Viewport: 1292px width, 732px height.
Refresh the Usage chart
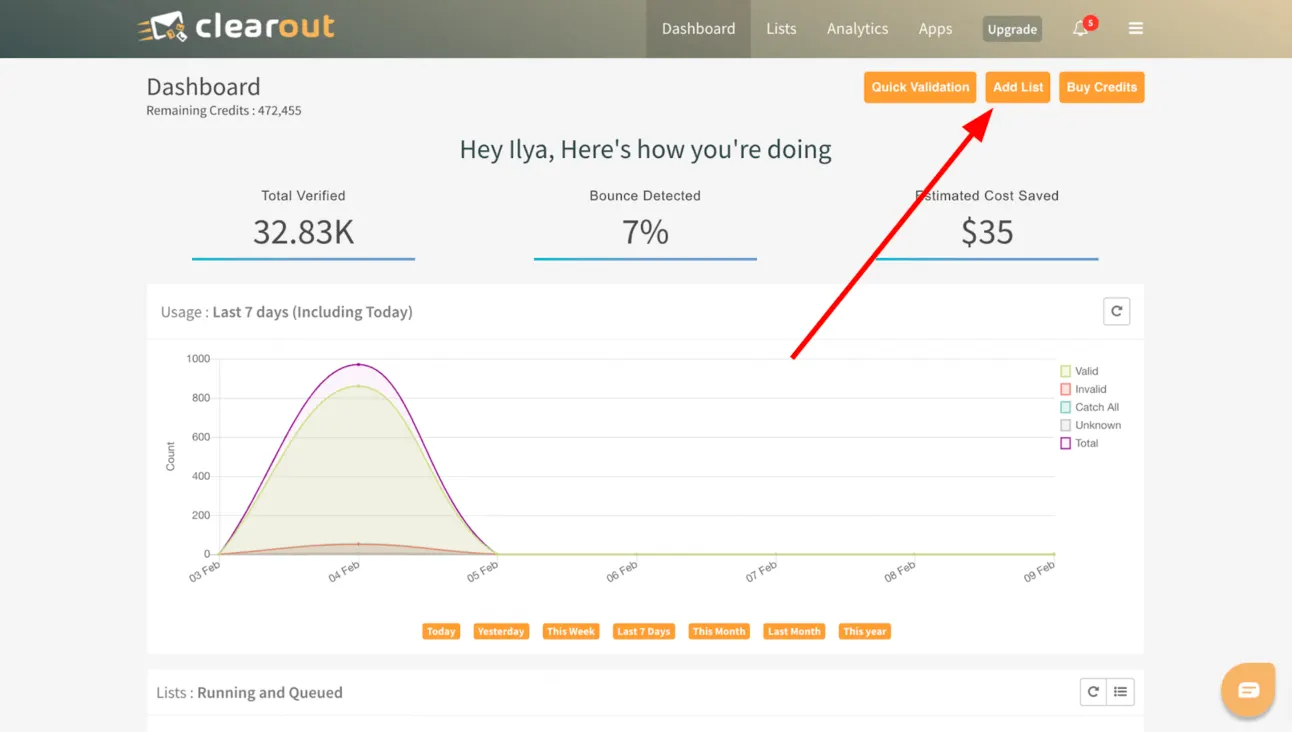tap(1116, 311)
